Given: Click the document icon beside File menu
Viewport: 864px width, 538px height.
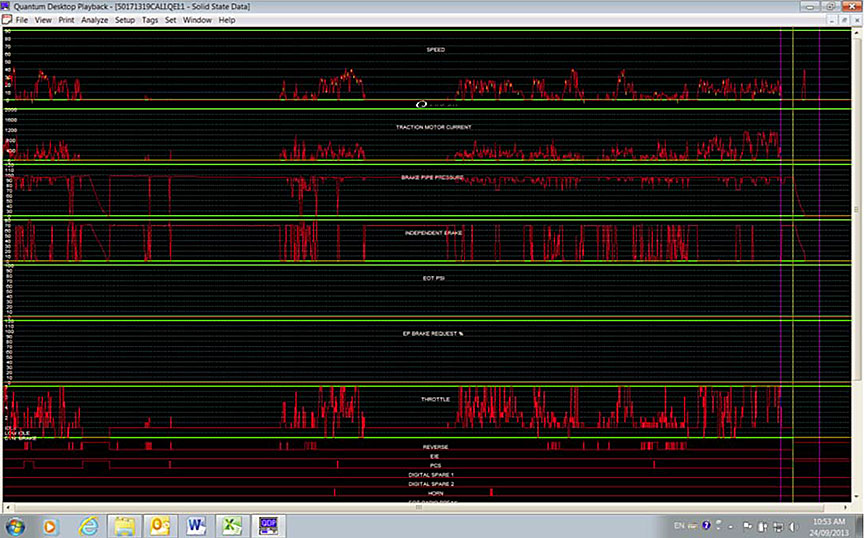Looking at the screenshot, I should 7,20.
